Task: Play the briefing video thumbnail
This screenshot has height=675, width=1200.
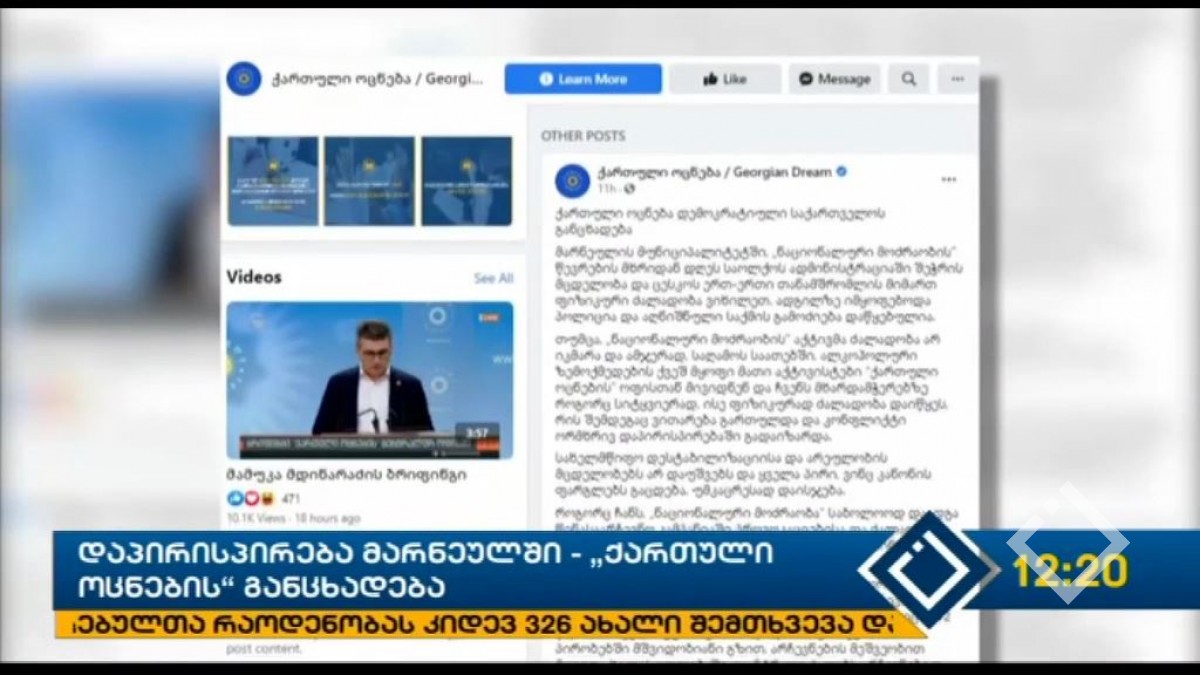Action: click(x=369, y=380)
